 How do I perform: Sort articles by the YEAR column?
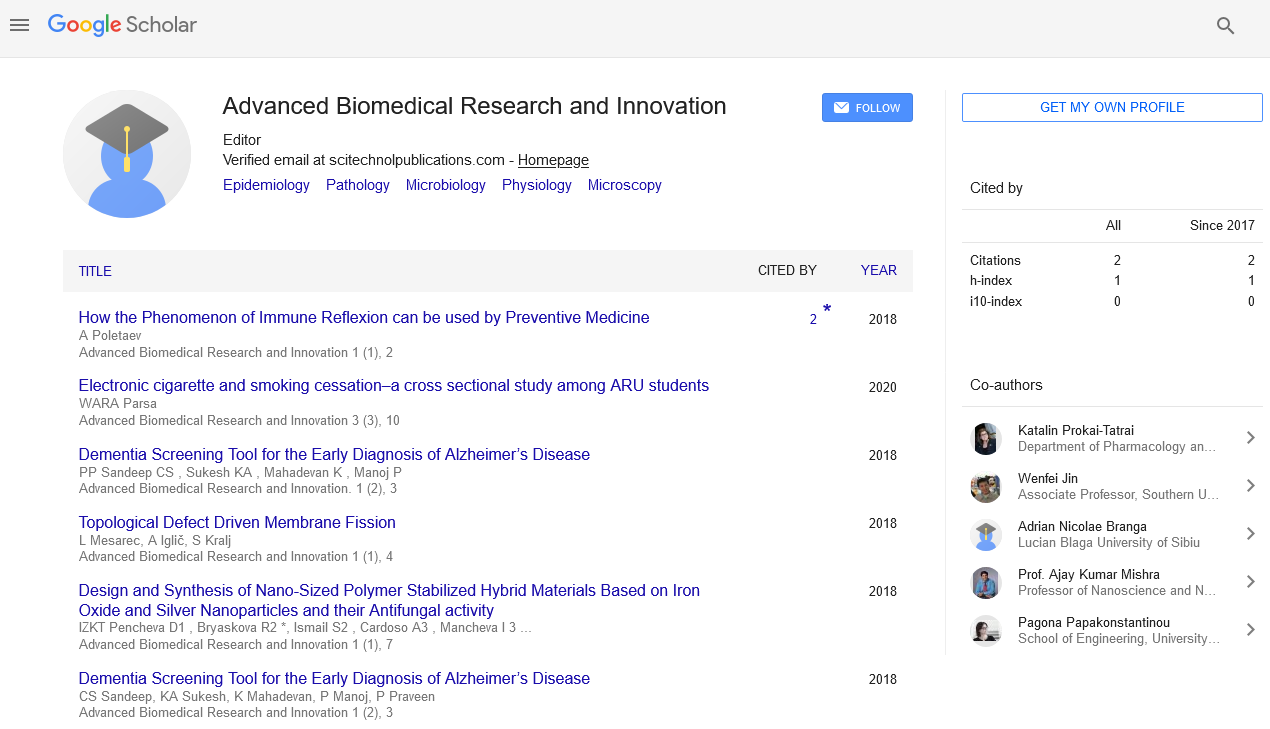[x=878, y=270]
